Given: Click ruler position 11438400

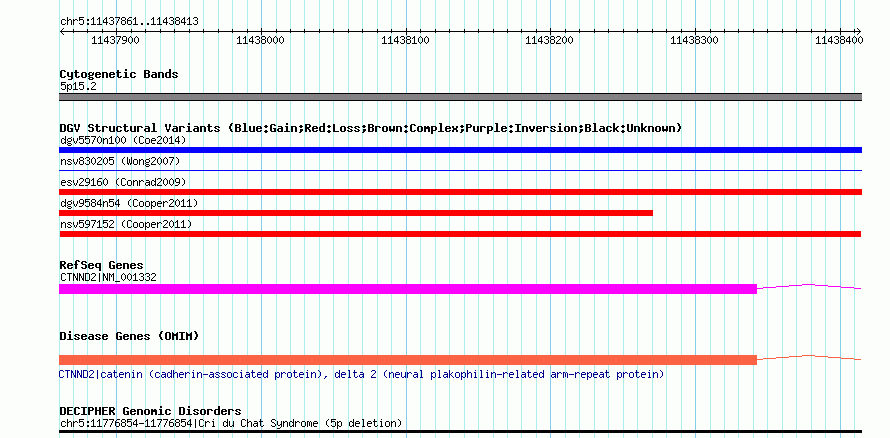Looking at the screenshot, I should [x=839, y=40].
